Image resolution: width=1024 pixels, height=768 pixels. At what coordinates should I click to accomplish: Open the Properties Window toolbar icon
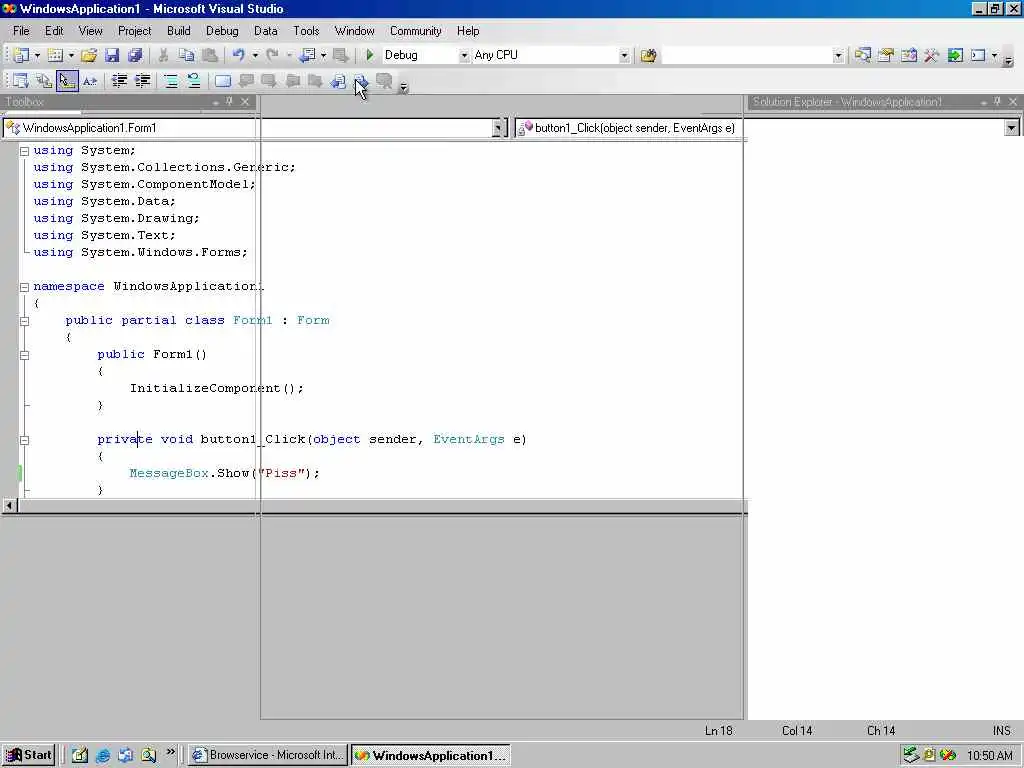(886, 56)
